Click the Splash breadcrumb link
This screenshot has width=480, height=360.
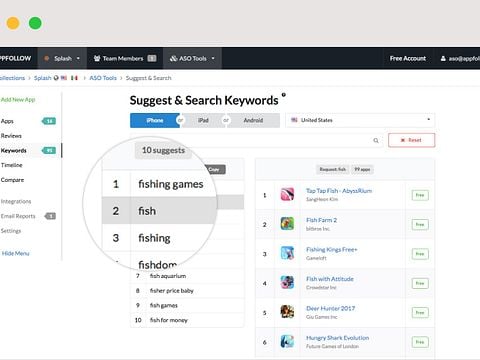[x=42, y=78]
